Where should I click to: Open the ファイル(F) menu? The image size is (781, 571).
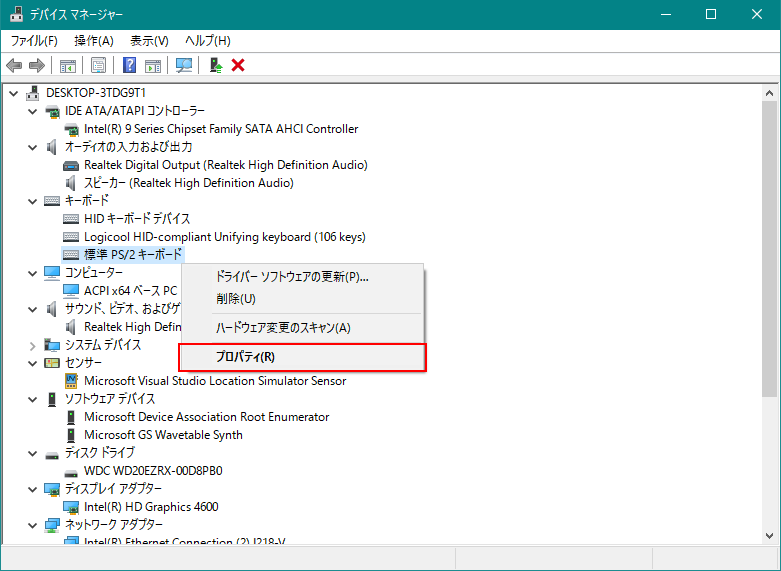[34, 40]
